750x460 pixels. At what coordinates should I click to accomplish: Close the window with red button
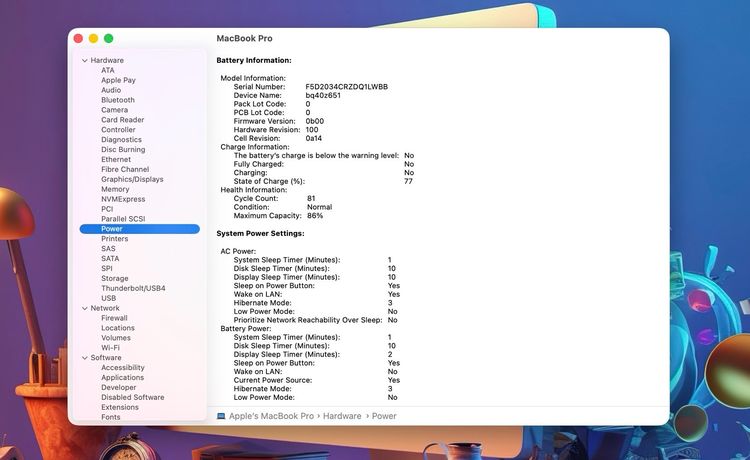(x=78, y=38)
